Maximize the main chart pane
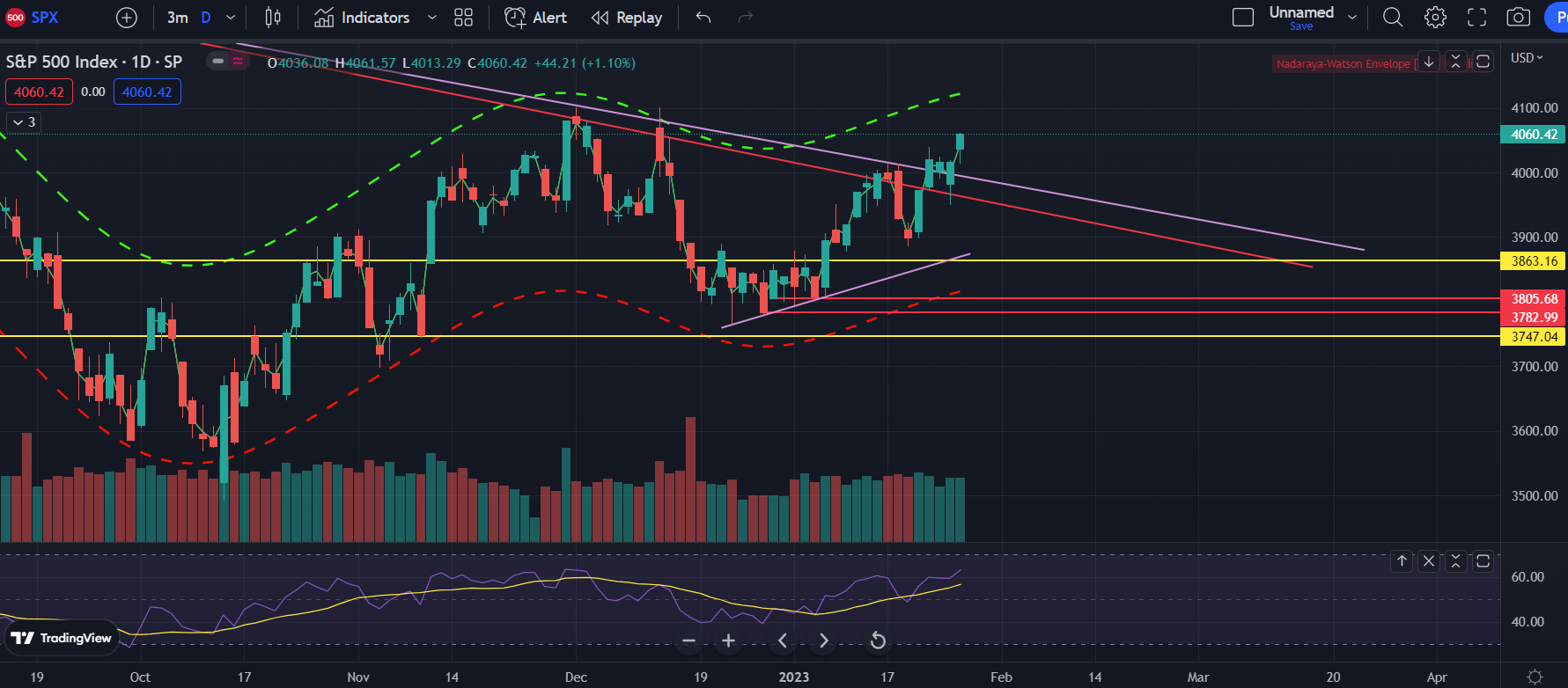Viewport: 1568px width, 688px height. point(1483,62)
